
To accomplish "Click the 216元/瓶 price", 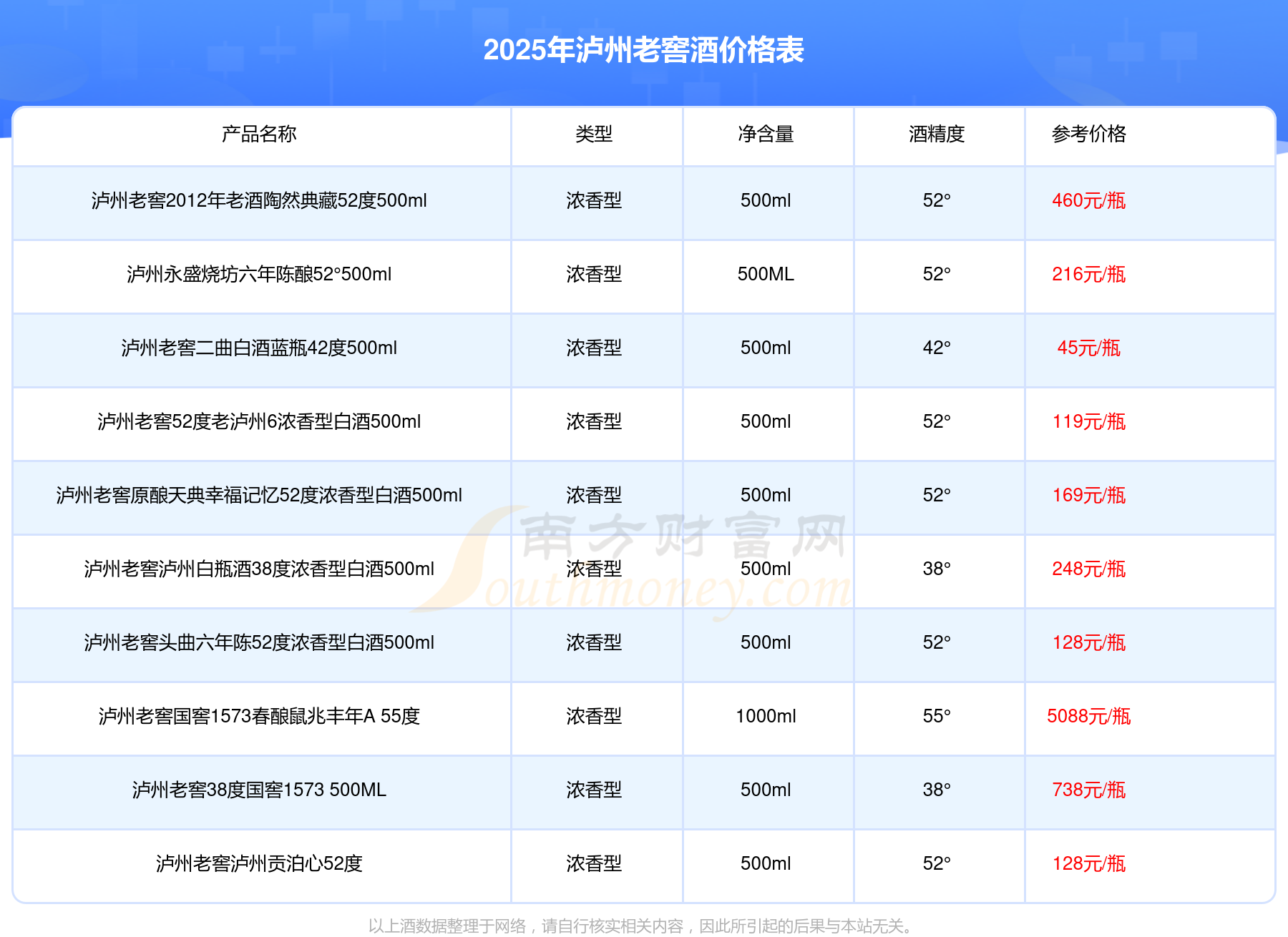I will click(x=1088, y=275).
